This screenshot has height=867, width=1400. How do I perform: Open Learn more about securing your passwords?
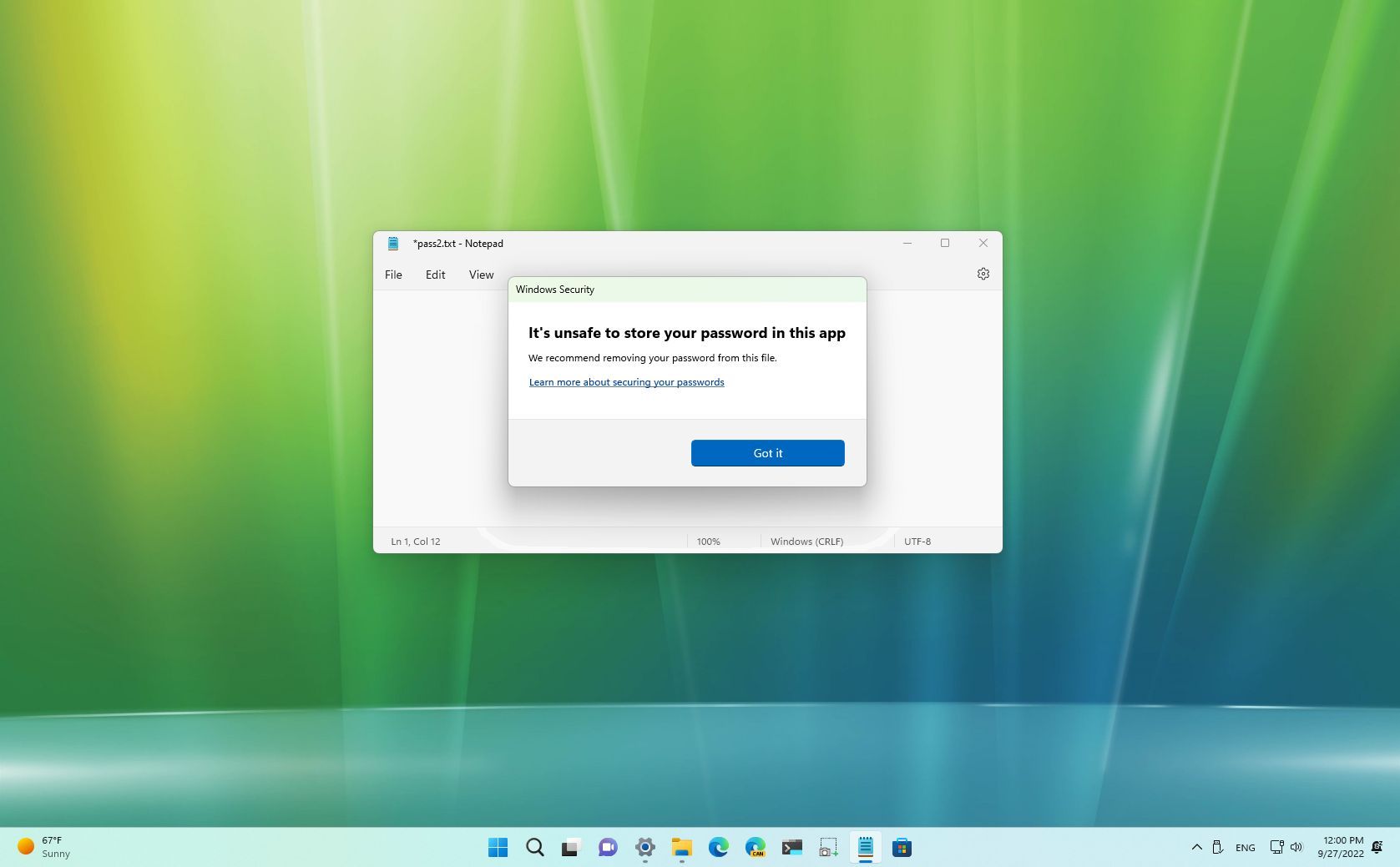pyautogui.click(x=626, y=381)
